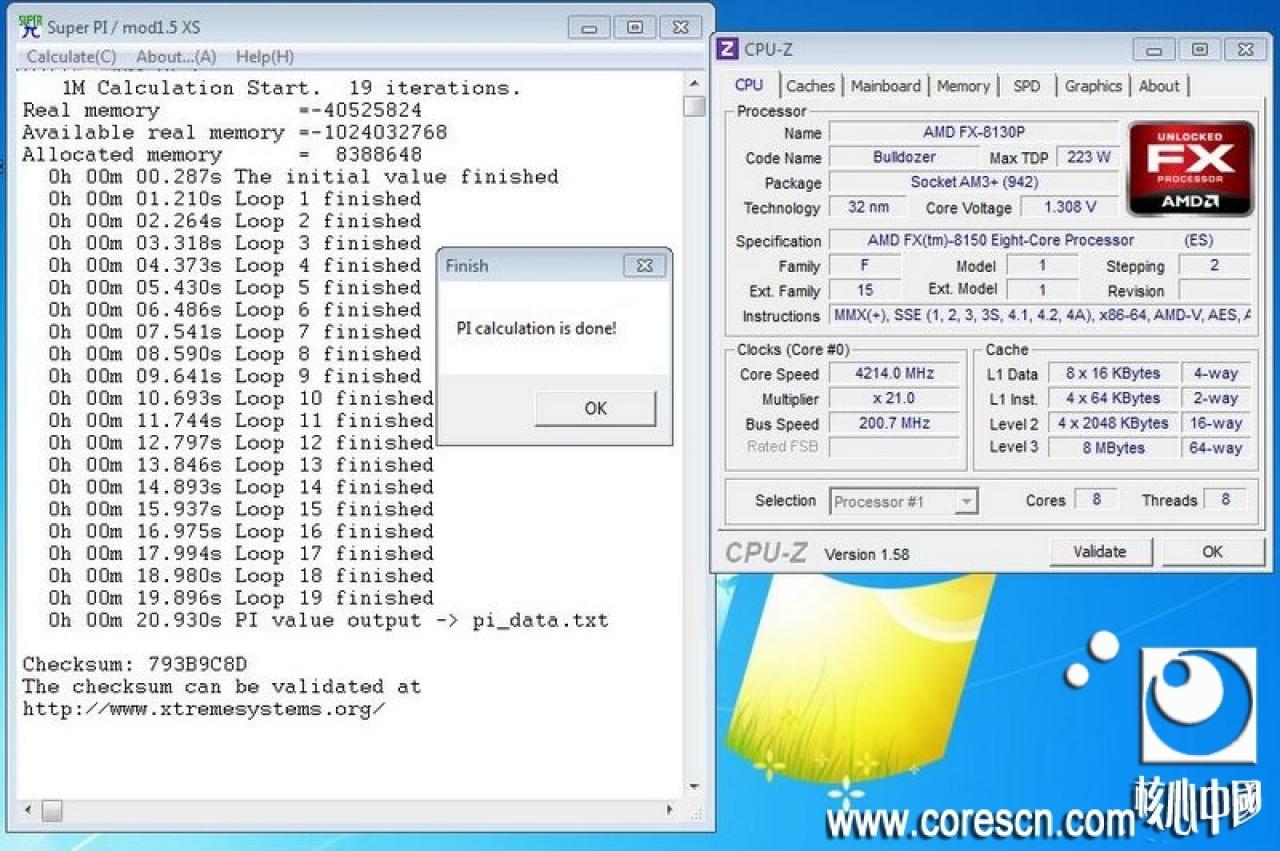
Task: Maximize the Super PI window
Action: [635, 27]
